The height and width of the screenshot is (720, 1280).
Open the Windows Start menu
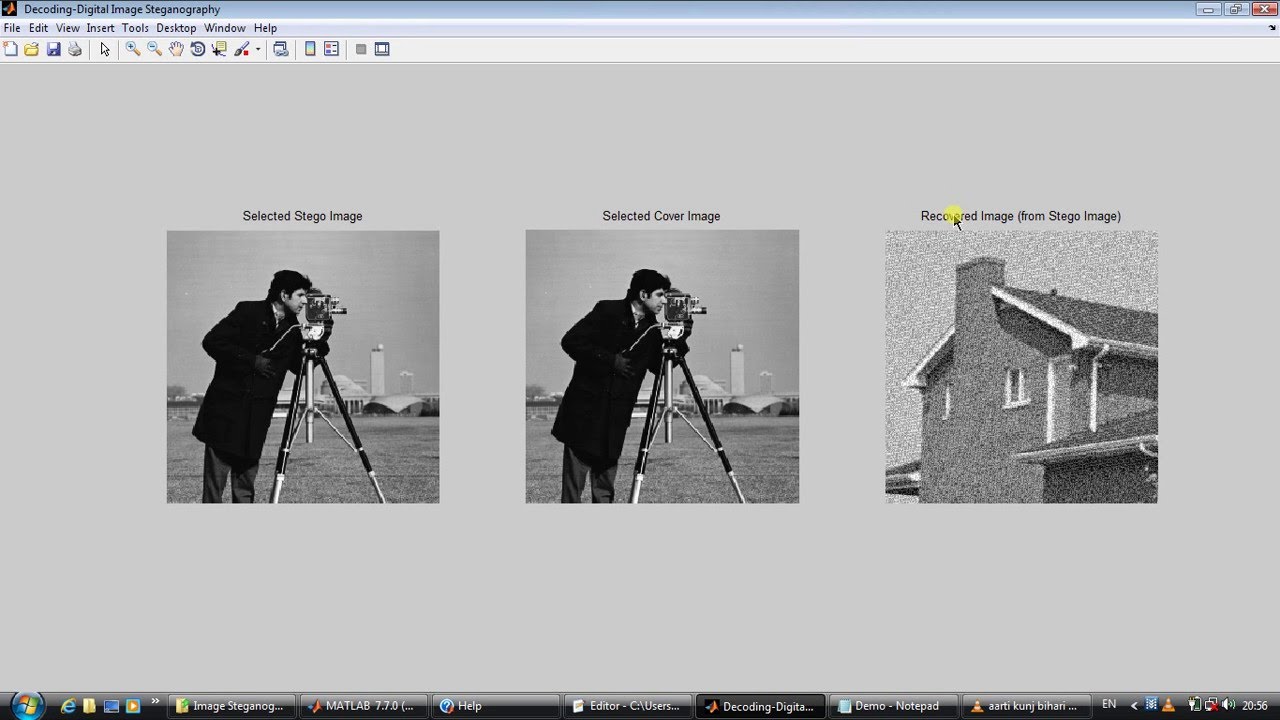[26, 705]
